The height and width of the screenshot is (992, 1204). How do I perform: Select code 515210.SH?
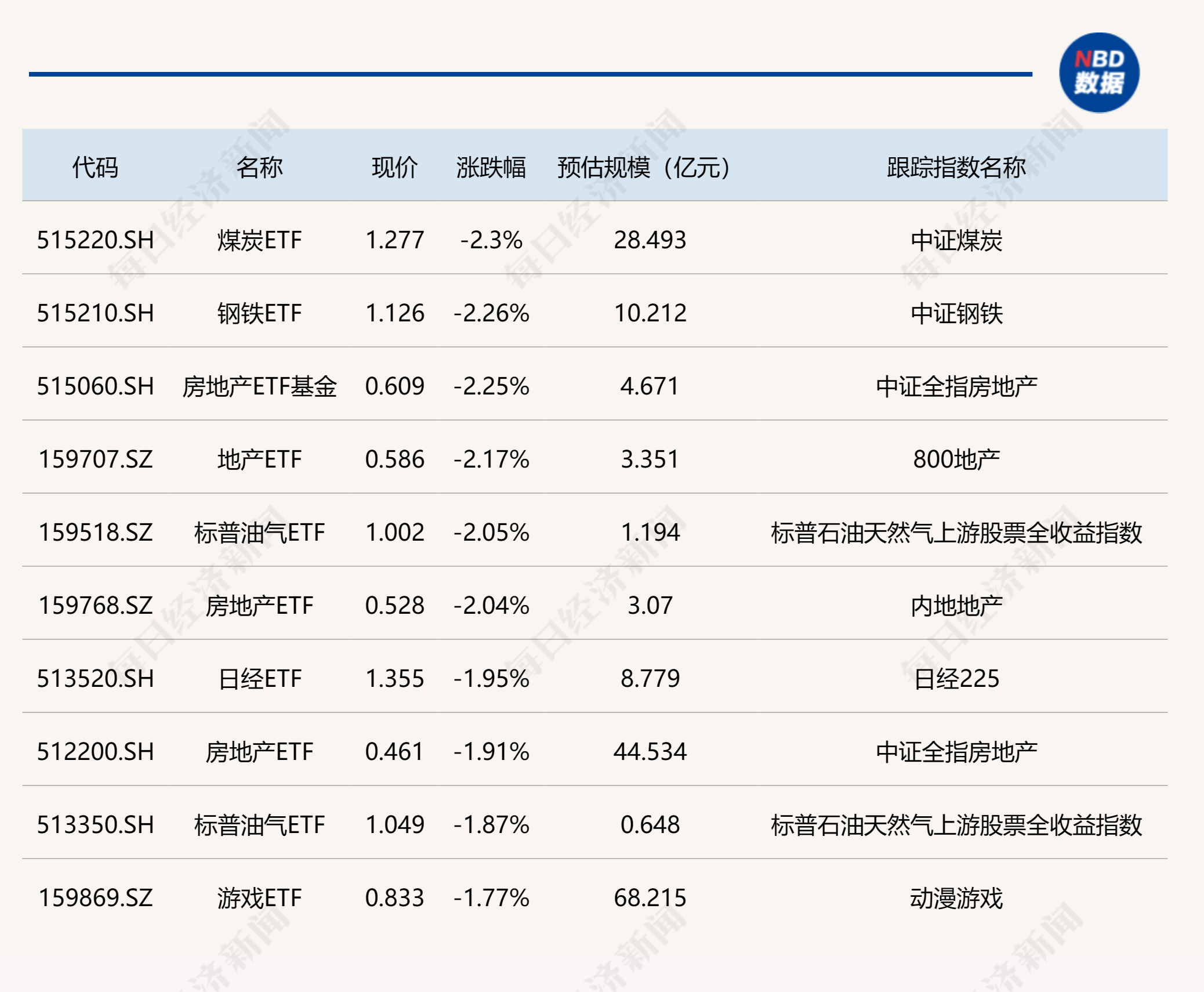point(96,313)
